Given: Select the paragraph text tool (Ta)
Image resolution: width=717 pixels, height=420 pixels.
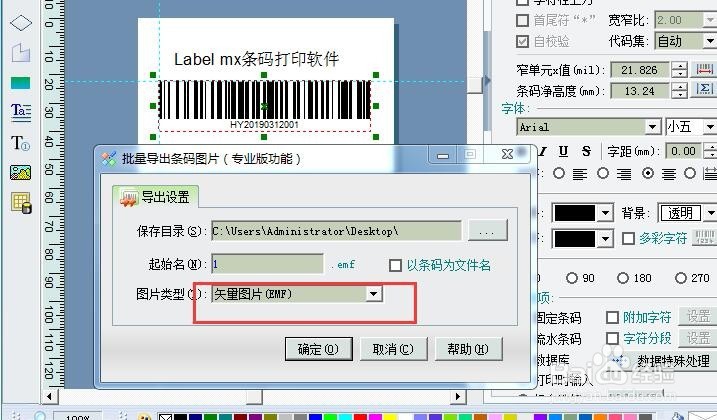Looking at the screenshot, I should point(21,112).
